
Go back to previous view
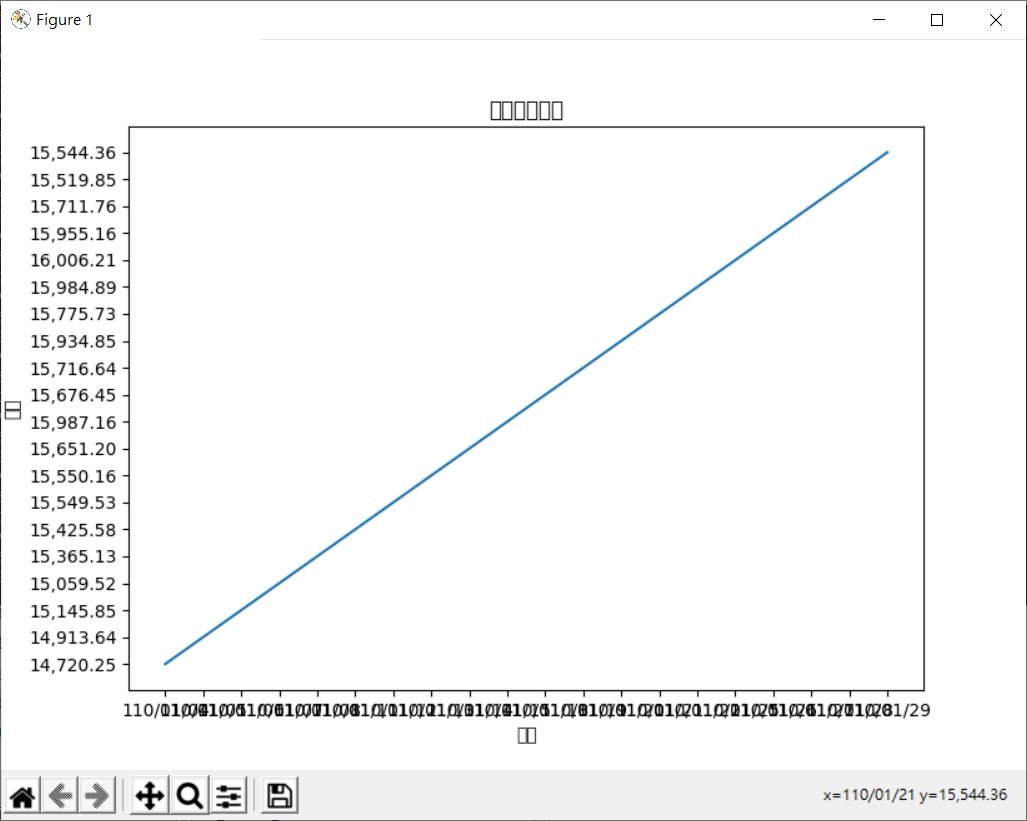[x=60, y=796]
